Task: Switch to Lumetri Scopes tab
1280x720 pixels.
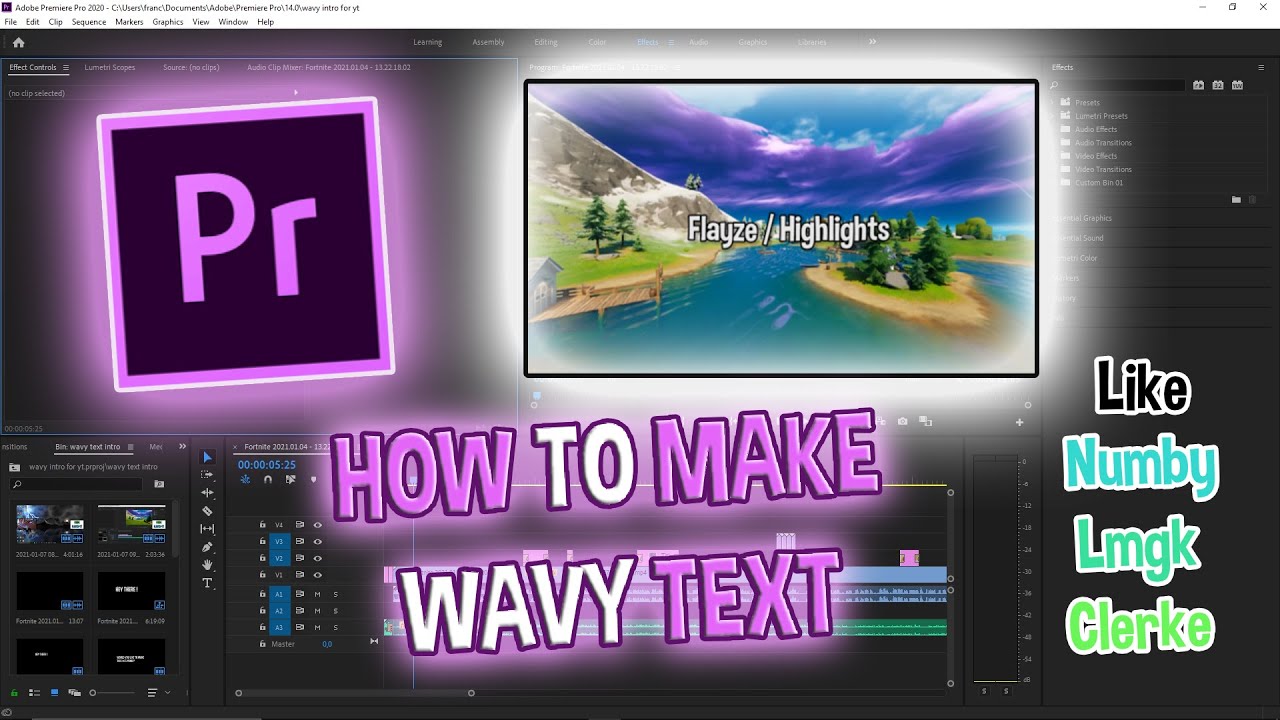Action: 110,67
